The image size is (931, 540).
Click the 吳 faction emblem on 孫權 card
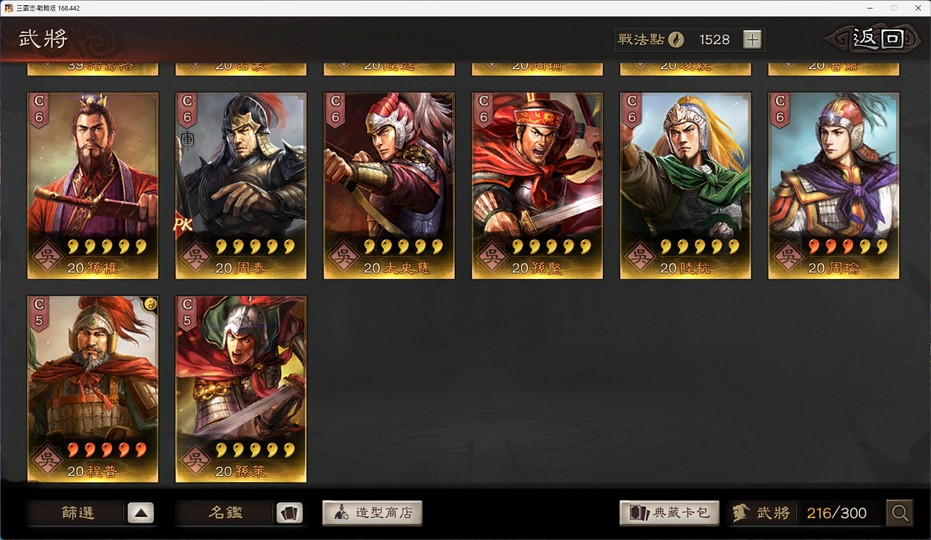[x=48, y=257]
